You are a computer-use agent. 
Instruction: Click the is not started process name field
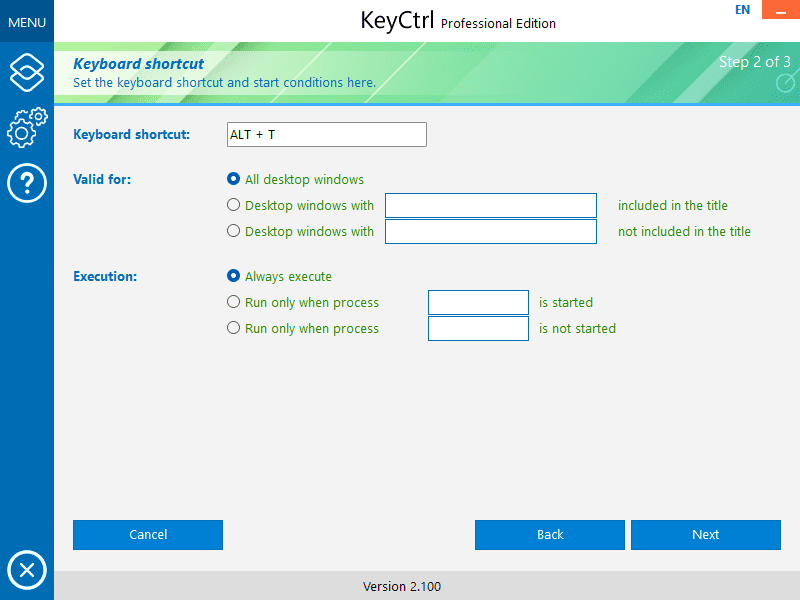[x=478, y=329]
